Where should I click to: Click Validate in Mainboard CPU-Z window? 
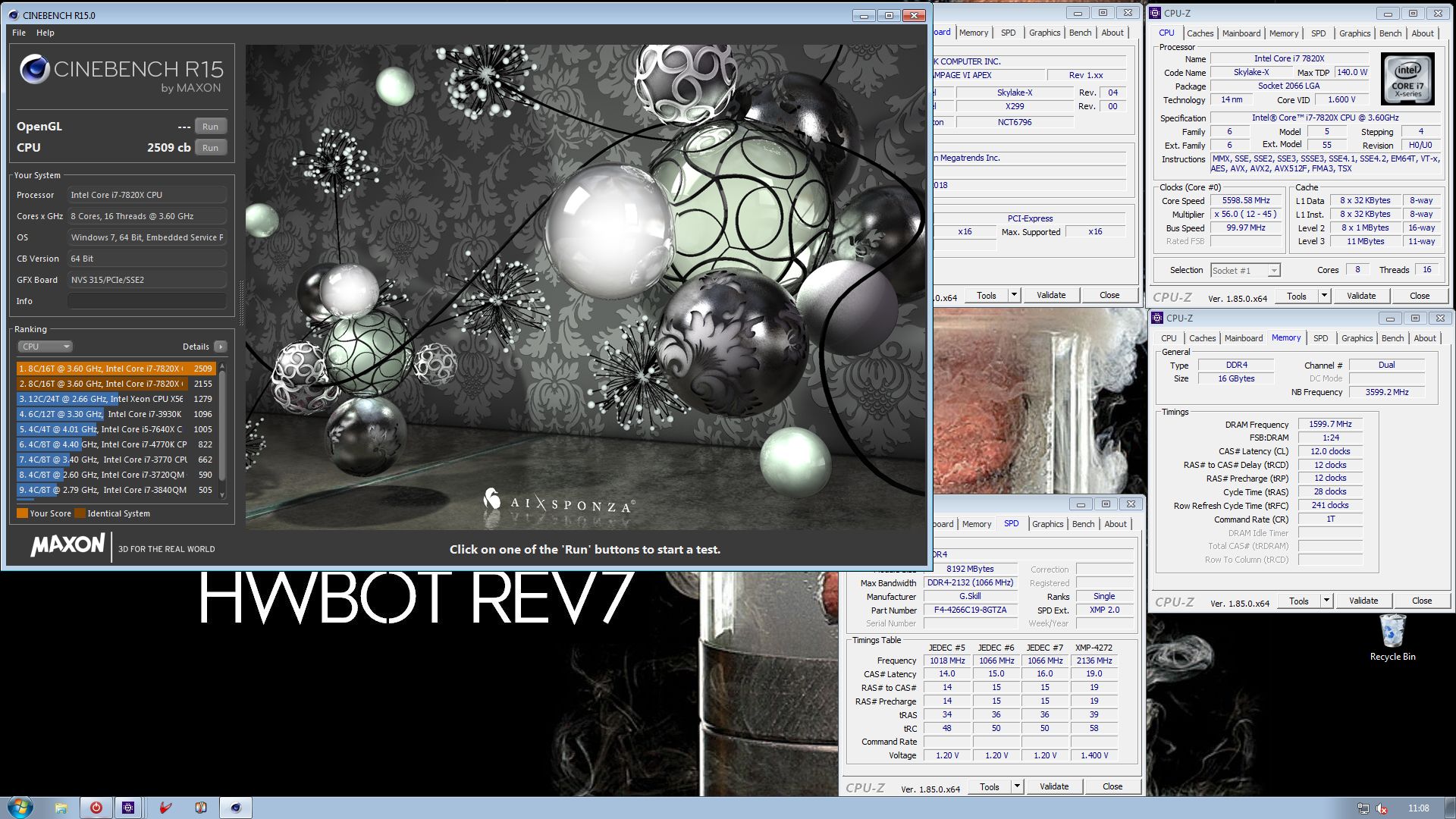click(1051, 296)
